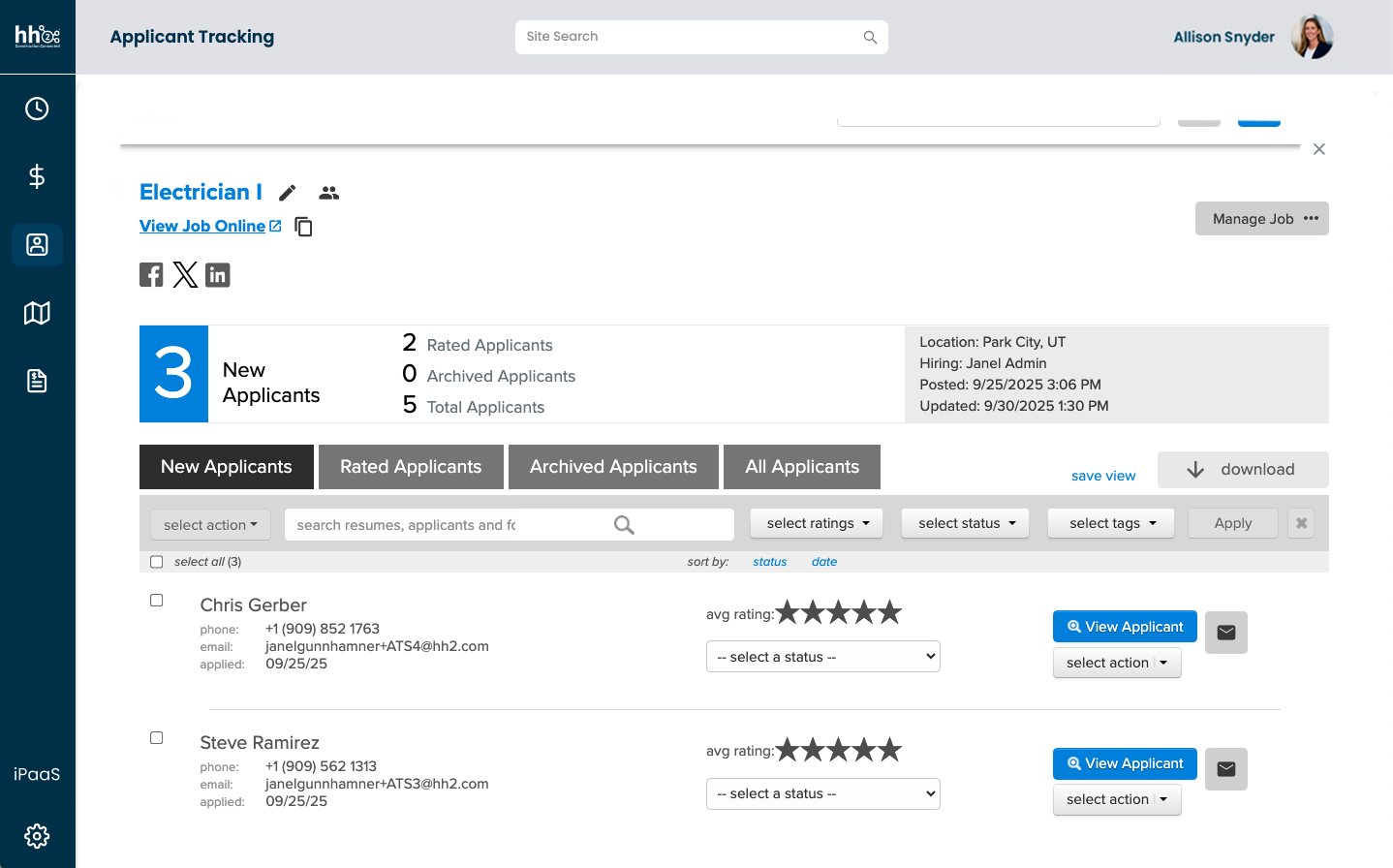The image size is (1393, 868).
Task: Copy job link using the copy icon
Action: [x=303, y=227]
